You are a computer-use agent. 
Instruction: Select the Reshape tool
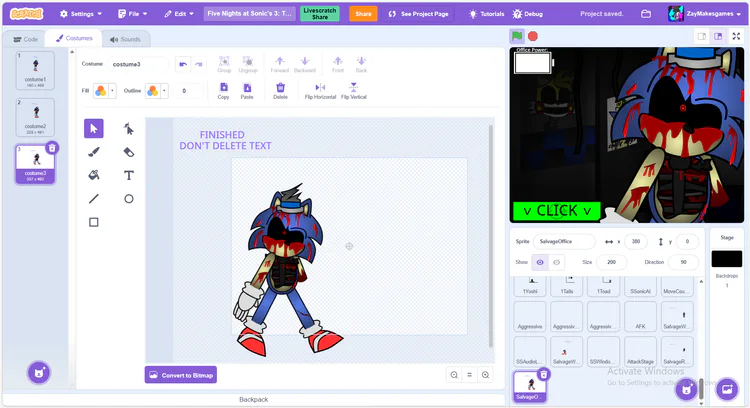[129, 129]
